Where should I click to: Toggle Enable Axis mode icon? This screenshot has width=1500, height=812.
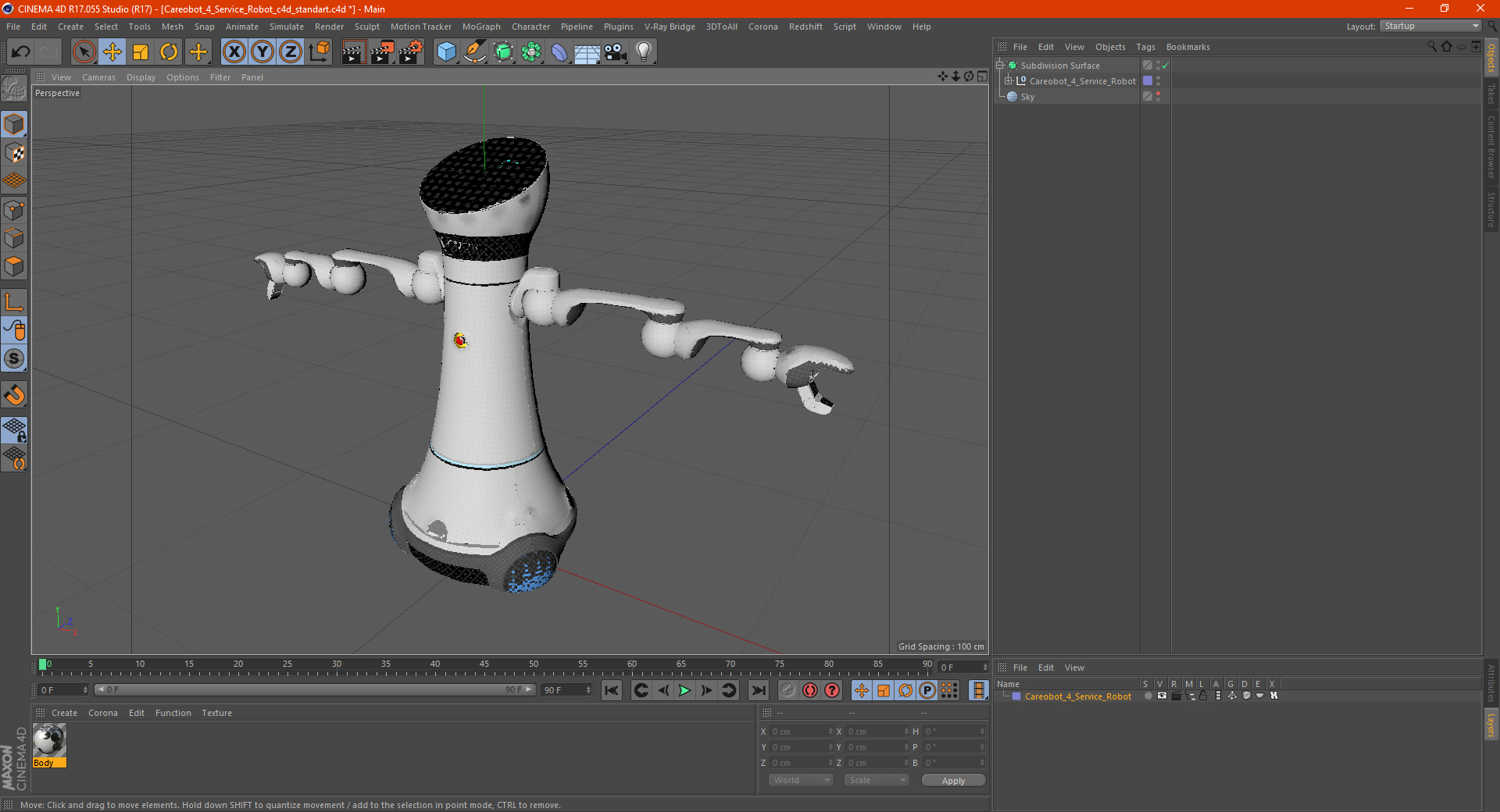pos(14,302)
